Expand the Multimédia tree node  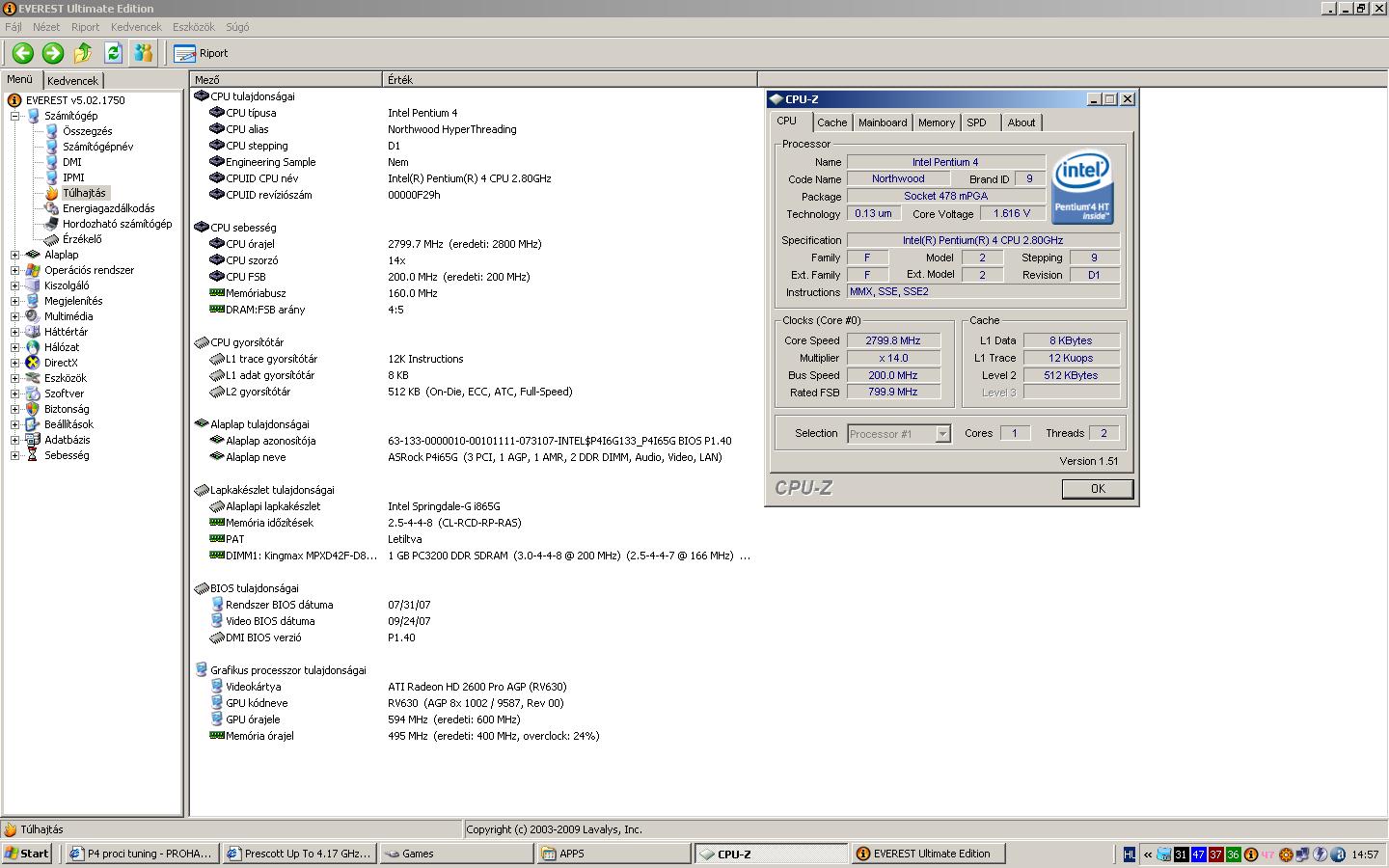pyautogui.click(x=15, y=316)
